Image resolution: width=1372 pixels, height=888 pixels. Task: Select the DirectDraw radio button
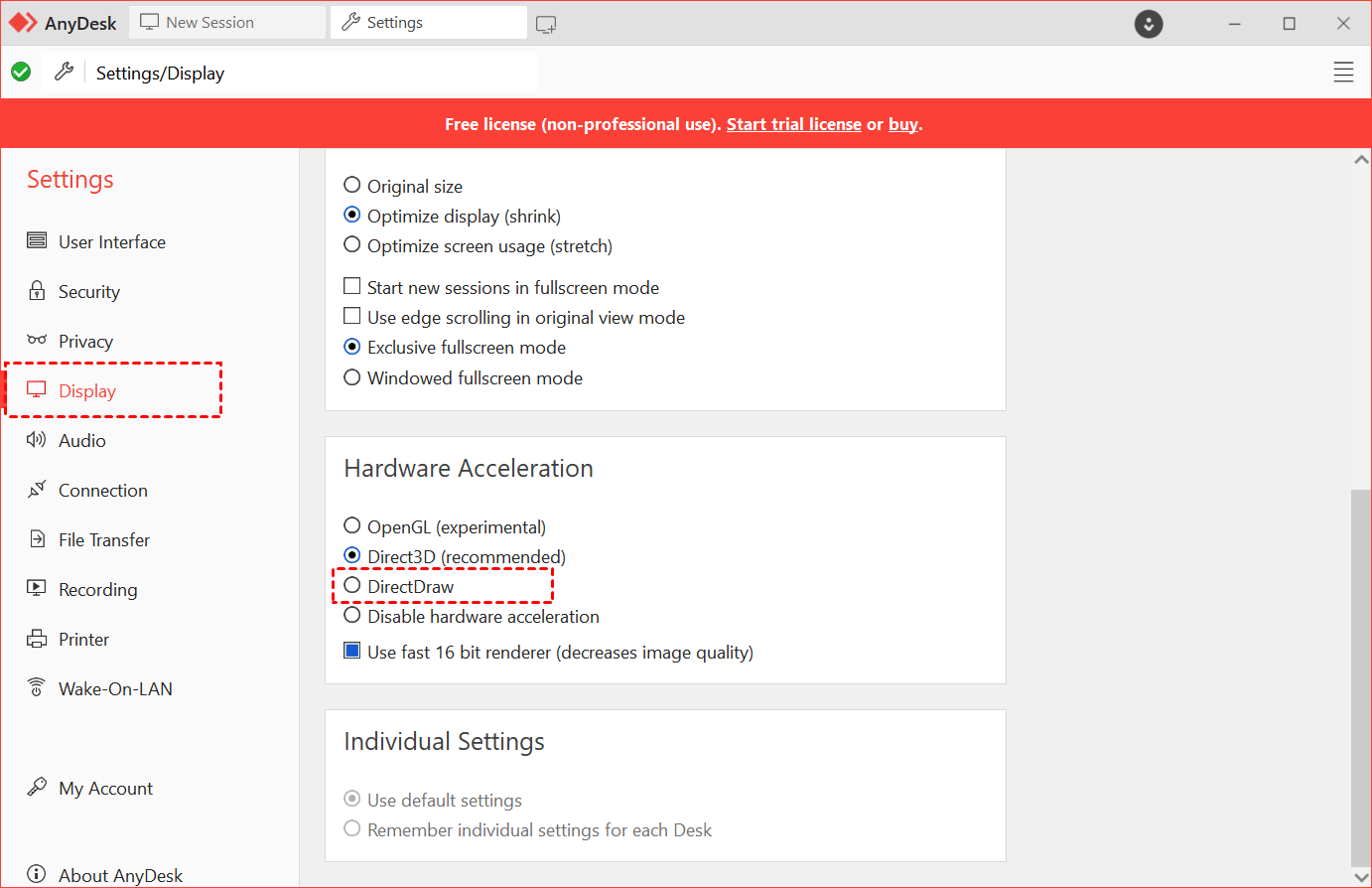pyautogui.click(x=351, y=585)
